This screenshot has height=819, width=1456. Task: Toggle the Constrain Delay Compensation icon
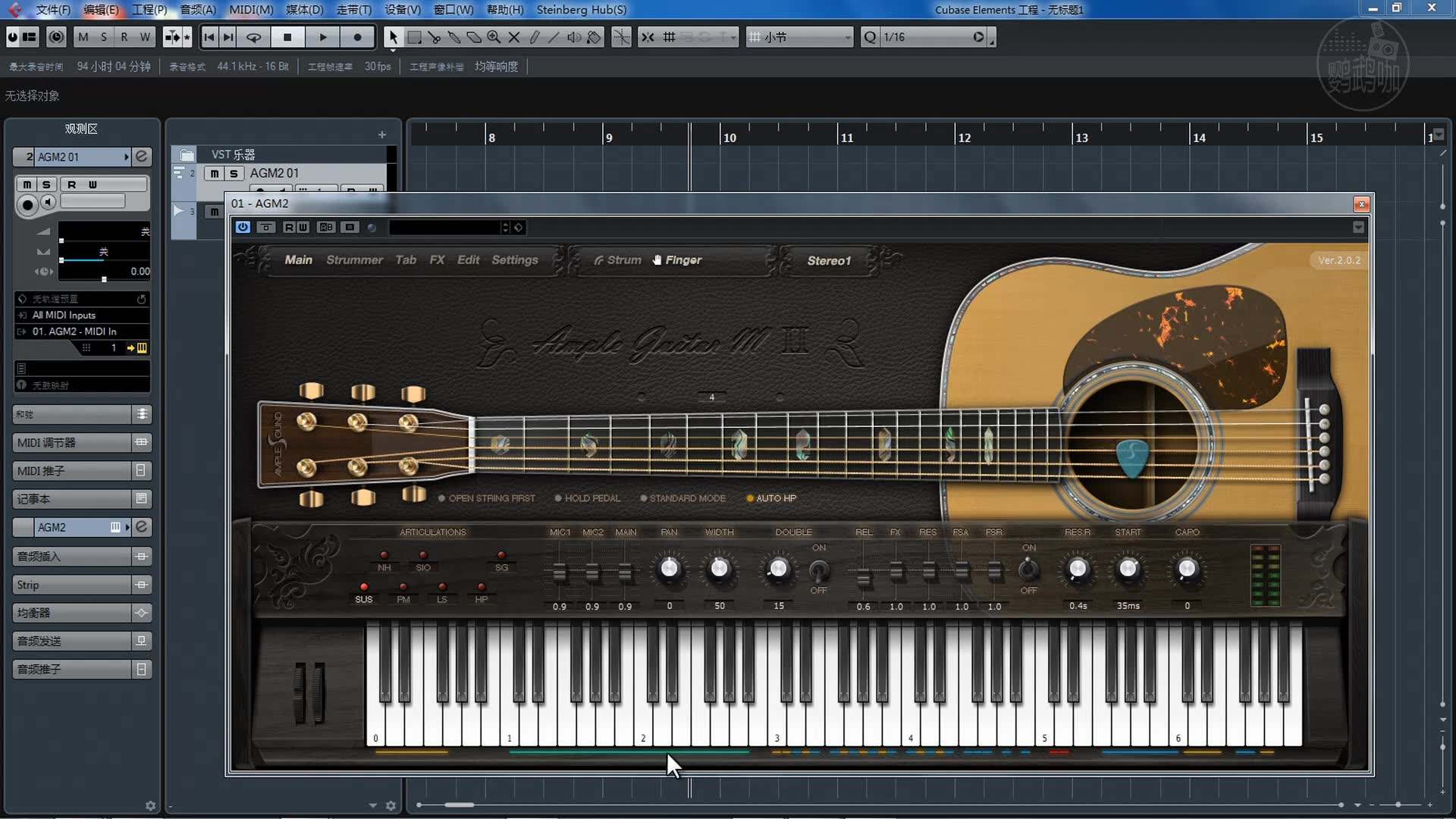[56, 37]
